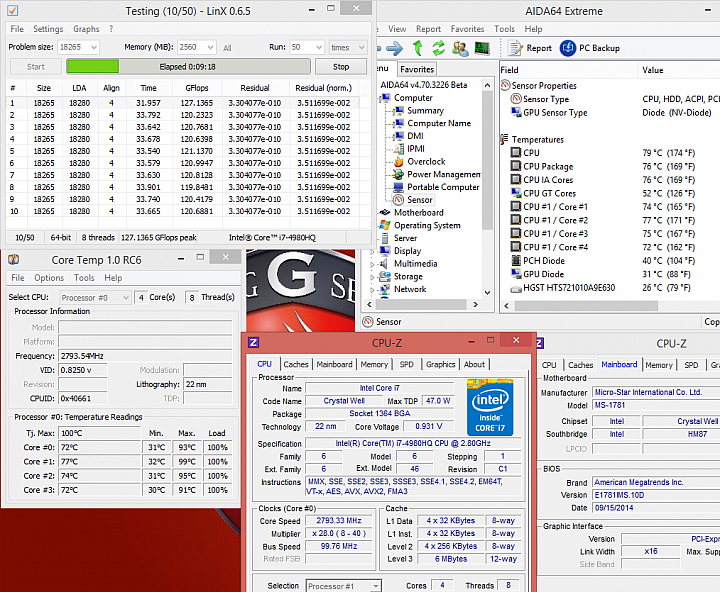Image resolution: width=720 pixels, height=592 pixels.
Task: Select Network in AIDA64 tree
Action: point(410,289)
